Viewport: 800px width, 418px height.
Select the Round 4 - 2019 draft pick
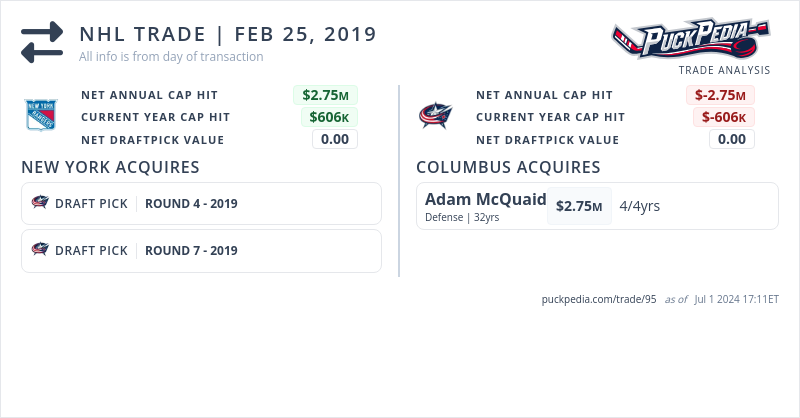coord(191,204)
